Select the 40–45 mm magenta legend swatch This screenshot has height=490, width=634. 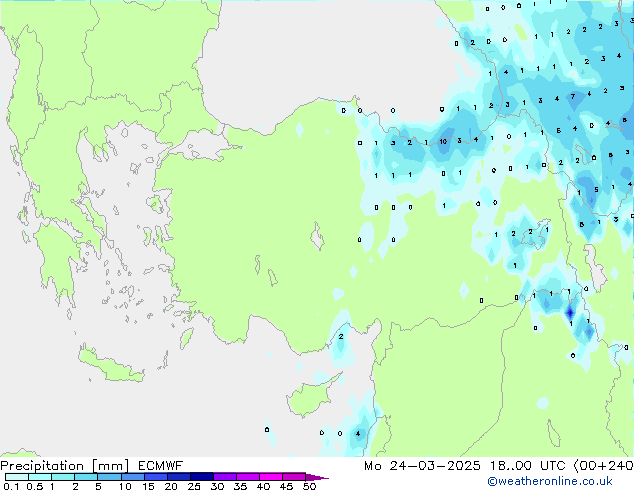coord(271,477)
